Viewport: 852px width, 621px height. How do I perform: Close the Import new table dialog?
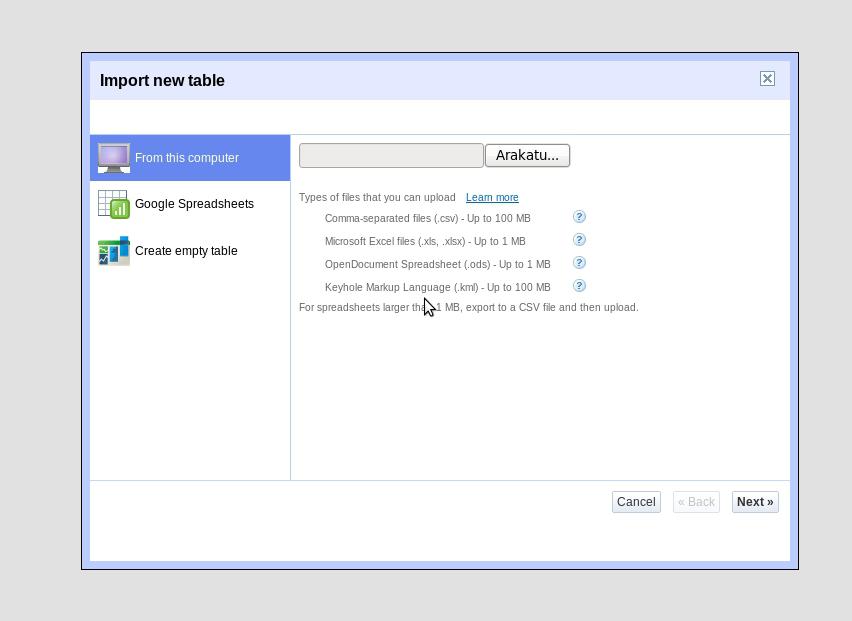tap(767, 79)
